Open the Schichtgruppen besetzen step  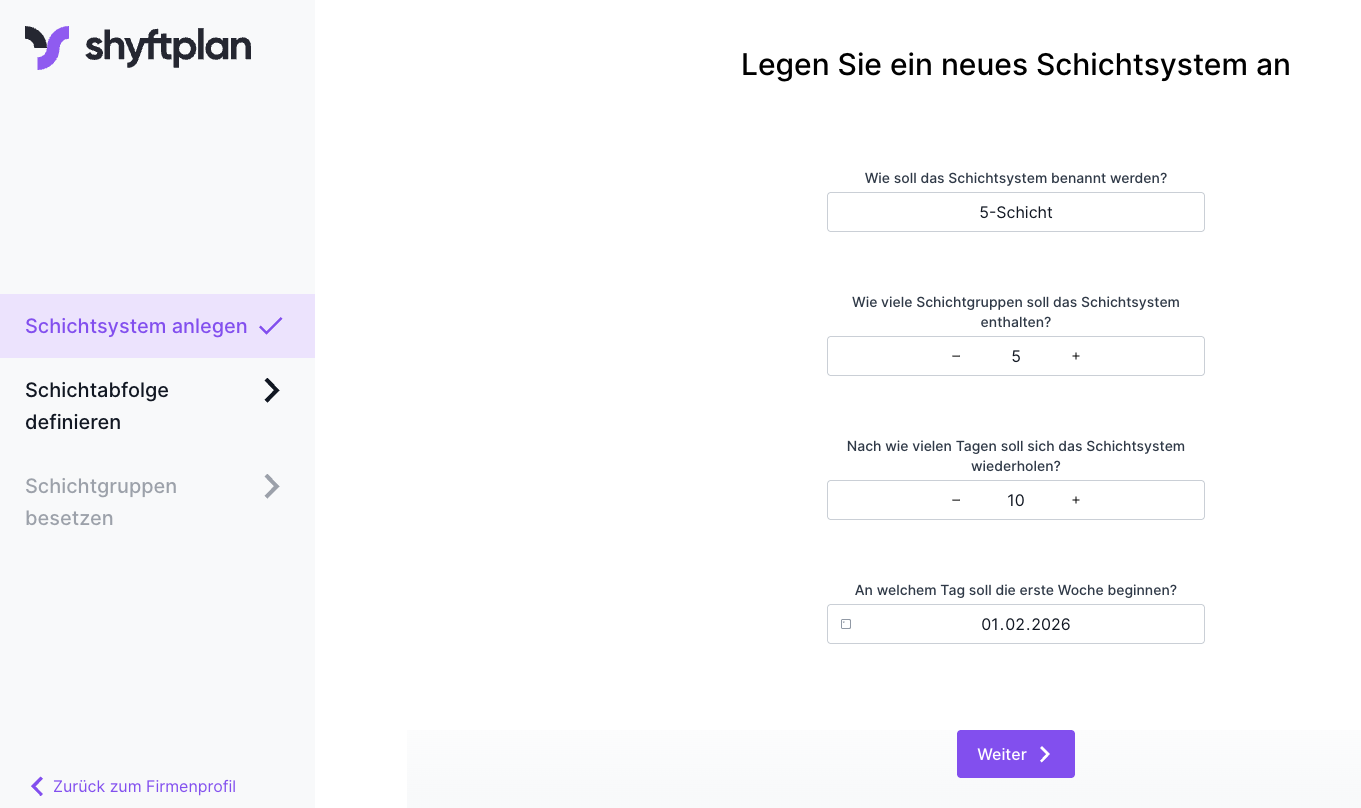coord(100,501)
